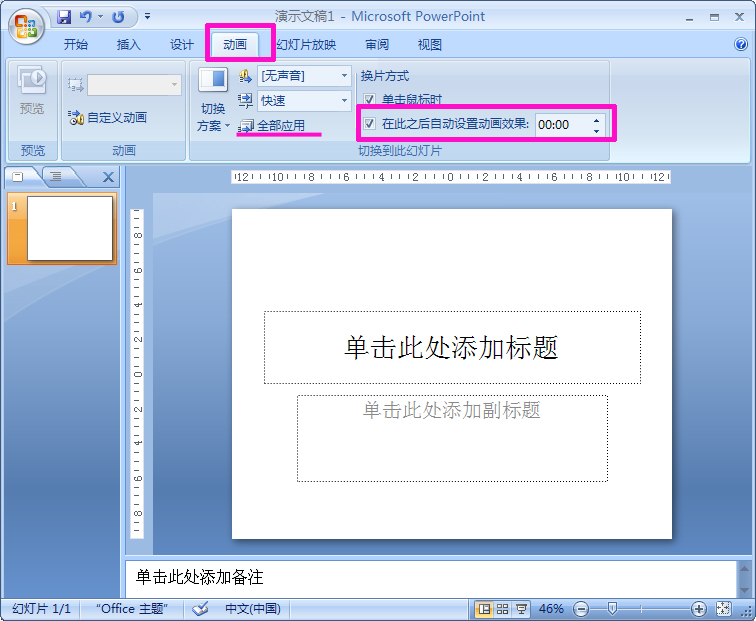Screen dimensions: 756x621
Task: Open the Office button menu
Action: click(x=26, y=27)
